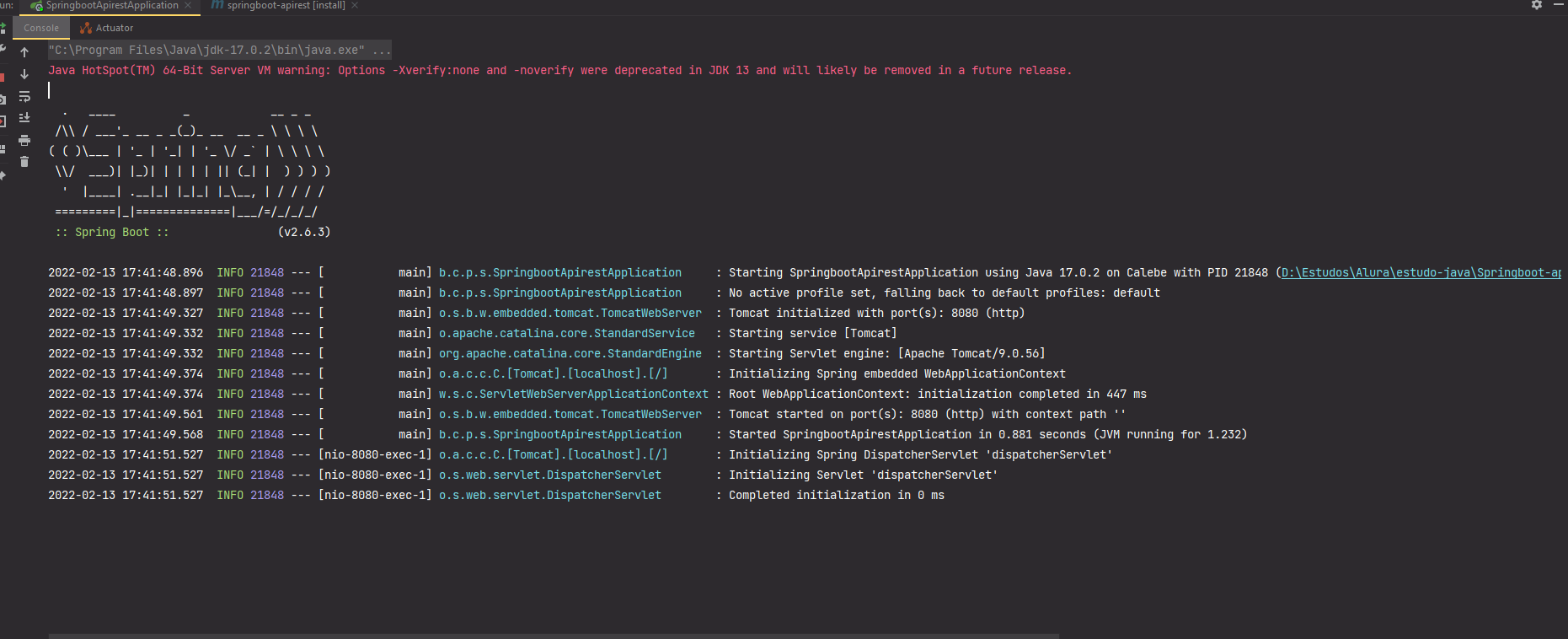
Task: Stop the running application red square
Action: (x=3, y=78)
